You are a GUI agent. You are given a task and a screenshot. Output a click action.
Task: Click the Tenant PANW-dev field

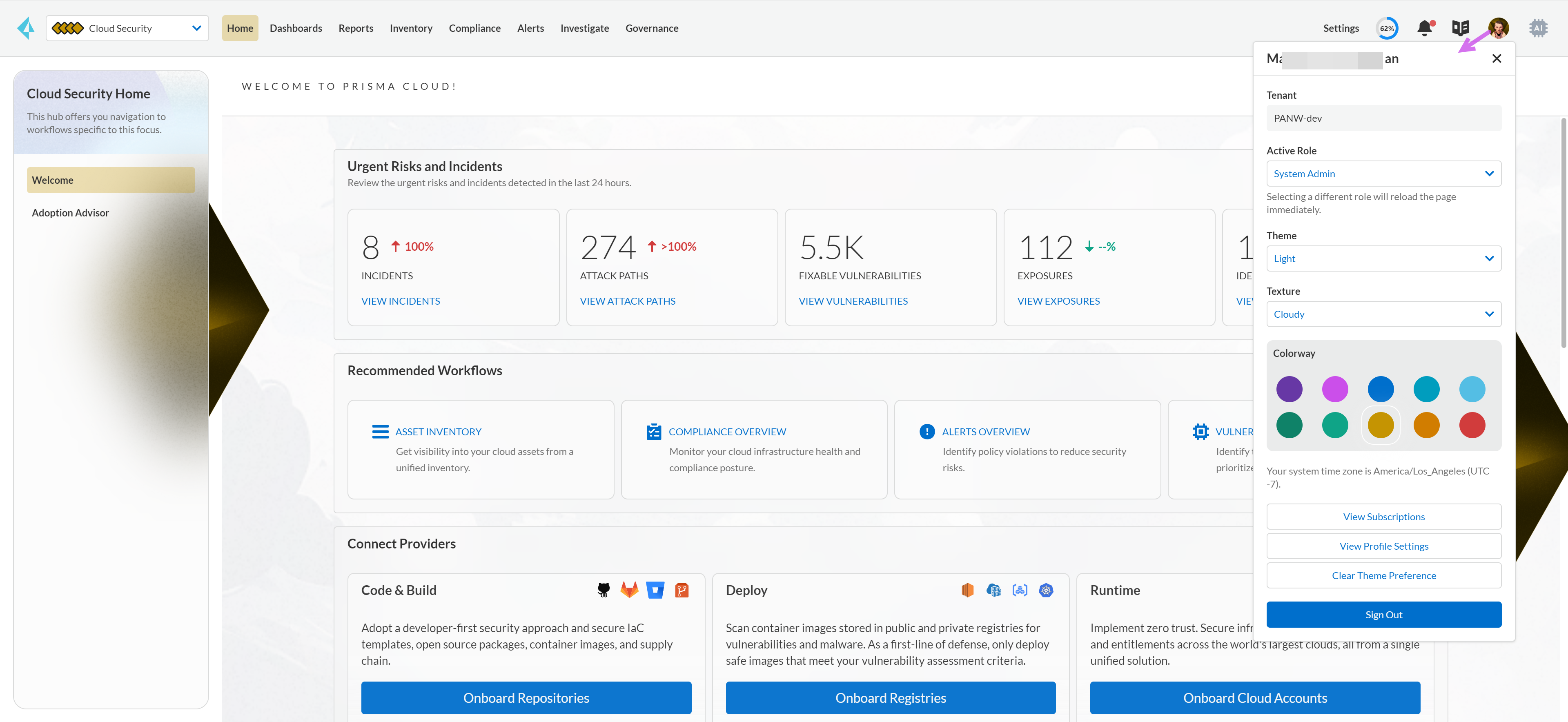tap(1383, 118)
